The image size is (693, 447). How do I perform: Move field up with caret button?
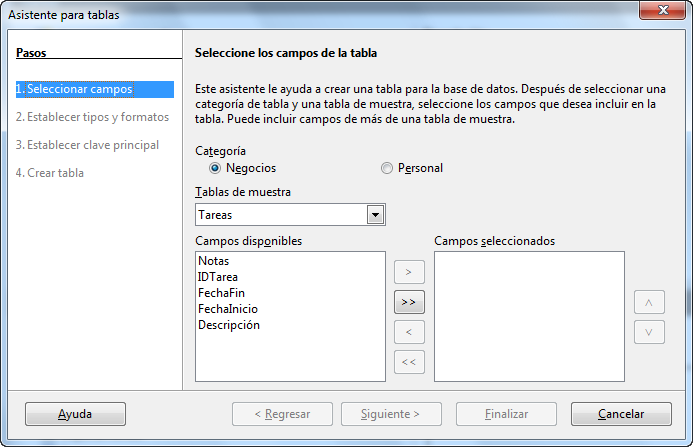tap(649, 302)
